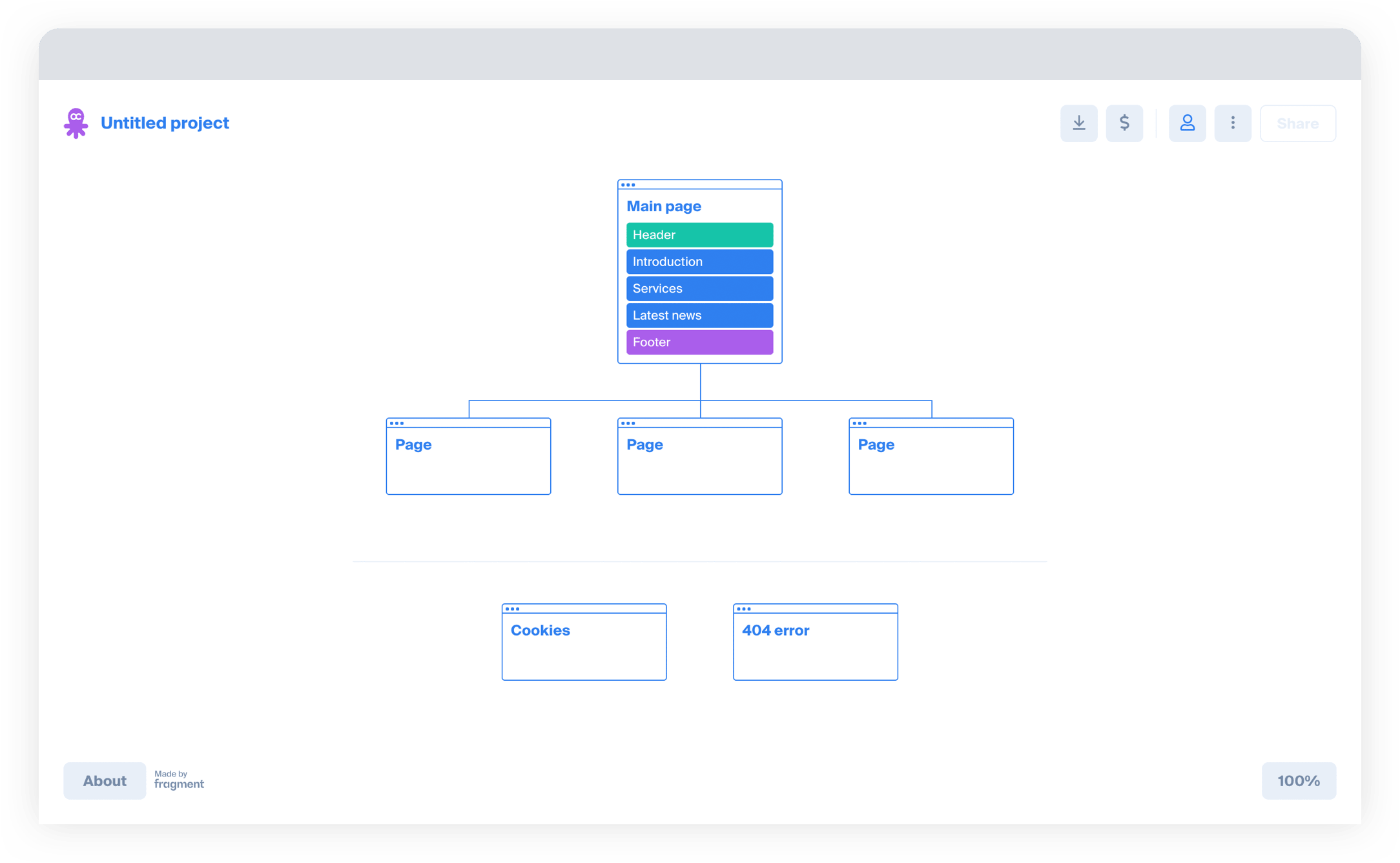Viewport: 1400px width, 863px height.
Task: Open the Made by fragment link
Action: [x=179, y=780]
